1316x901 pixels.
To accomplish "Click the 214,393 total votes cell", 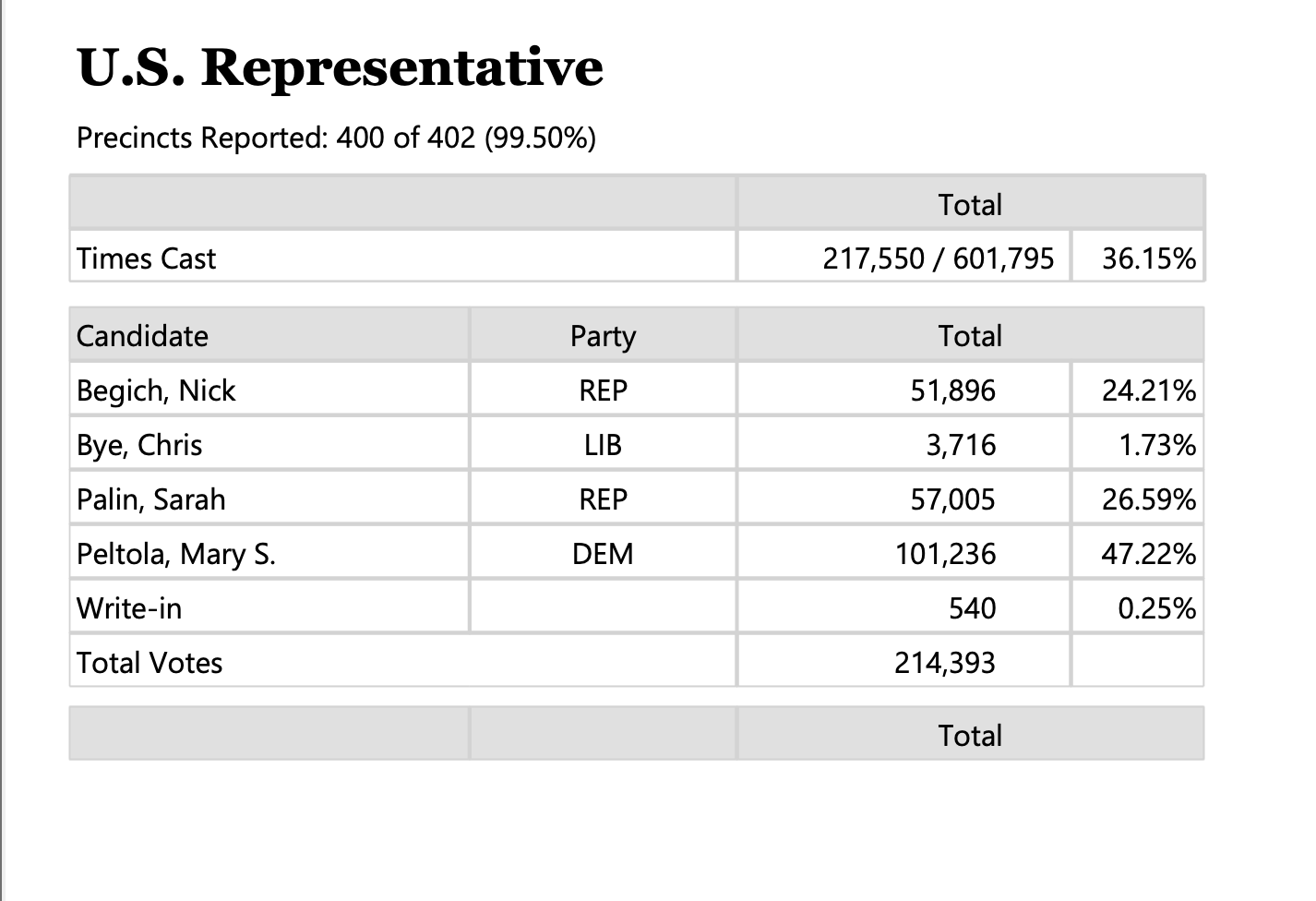I will [x=904, y=662].
